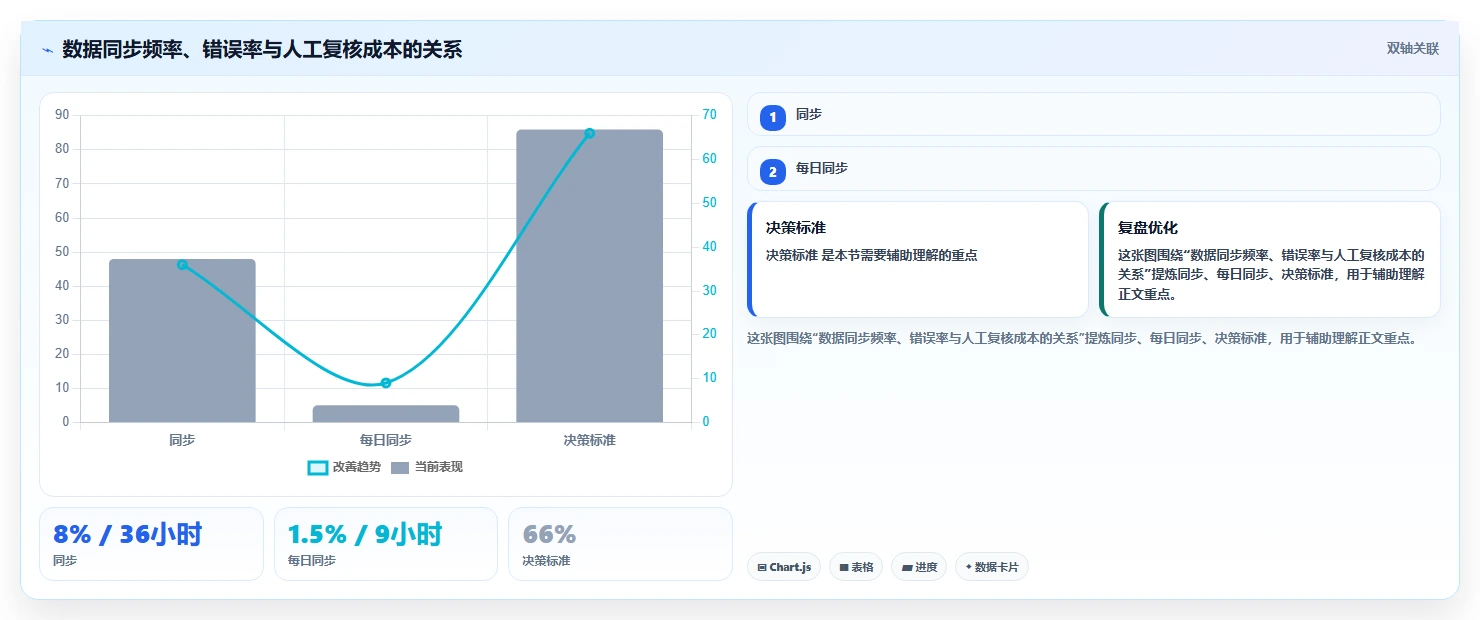Click the icon inside the Chart.js tag
Viewport: 1480px width, 620px height.
coord(762,567)
